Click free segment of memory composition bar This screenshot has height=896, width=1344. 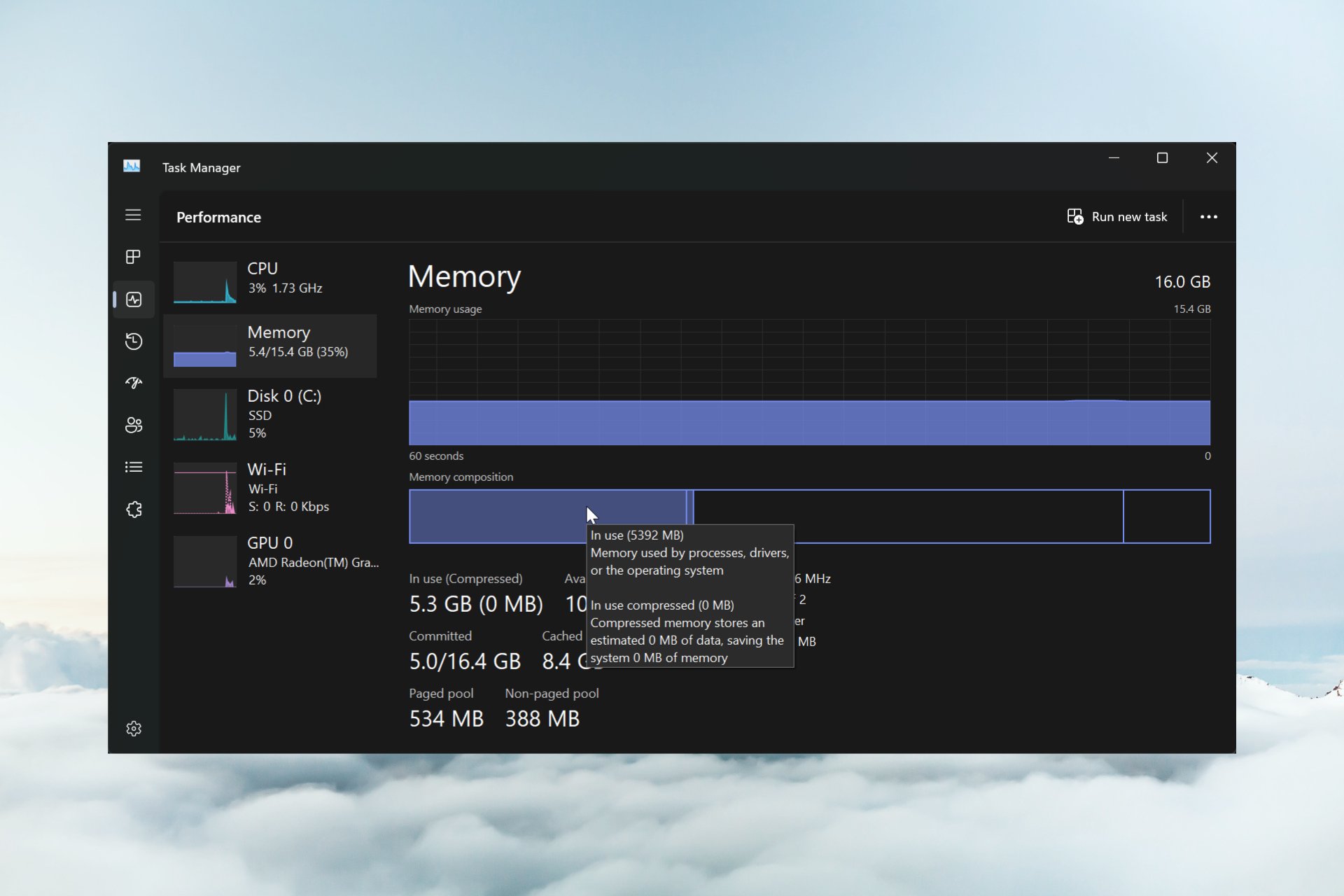pyautogui.click(x=1166, y=517)
